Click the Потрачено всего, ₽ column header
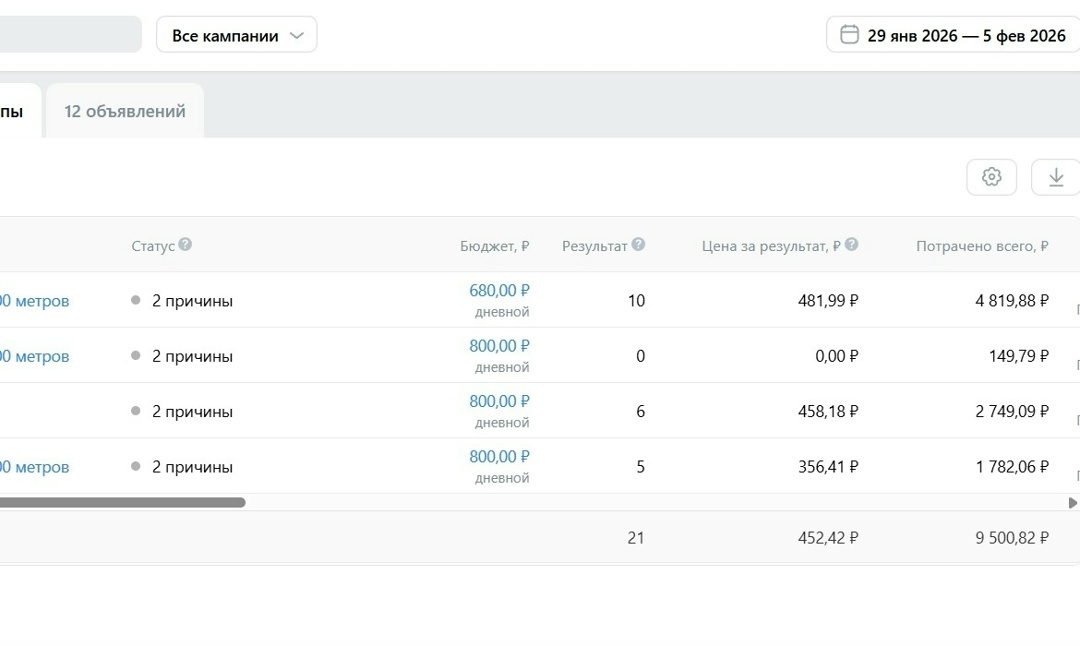 point(982,246)
